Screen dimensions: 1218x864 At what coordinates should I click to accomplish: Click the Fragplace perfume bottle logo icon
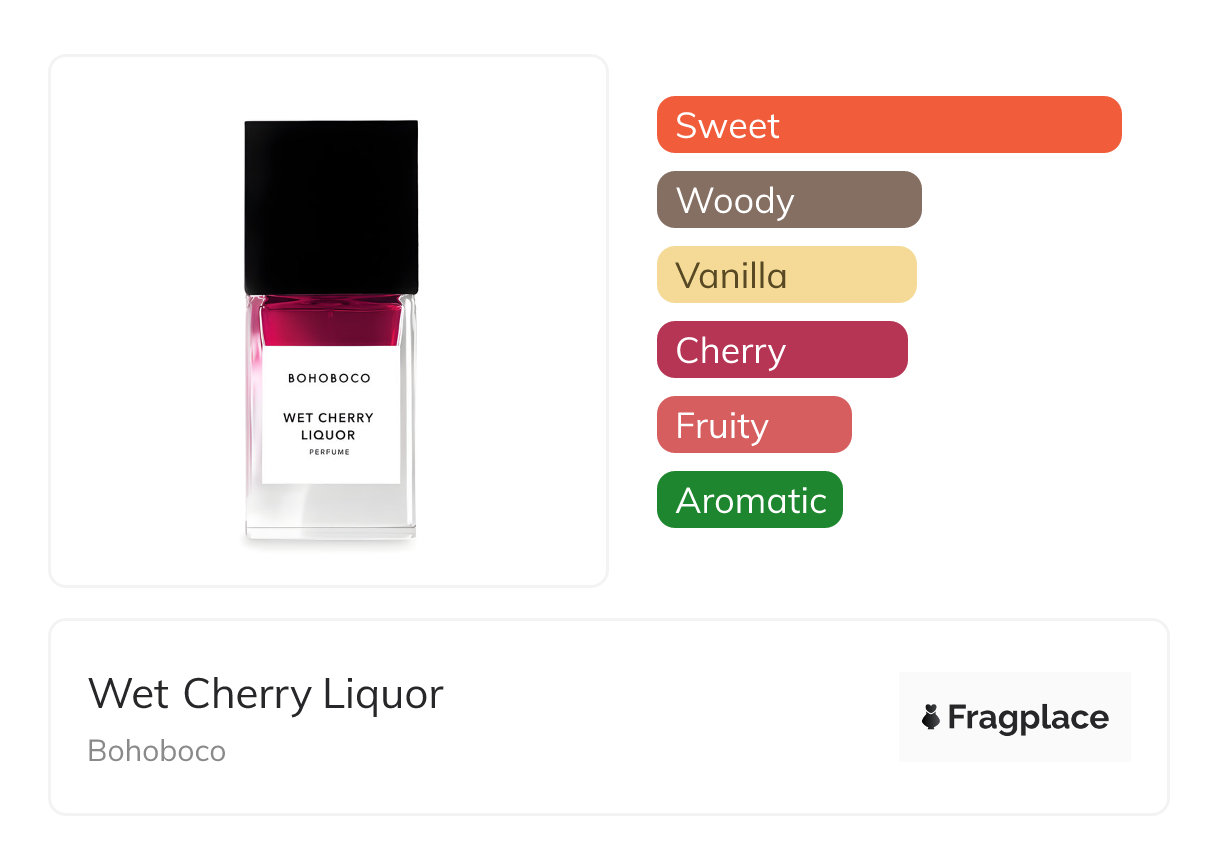point(931,717)
